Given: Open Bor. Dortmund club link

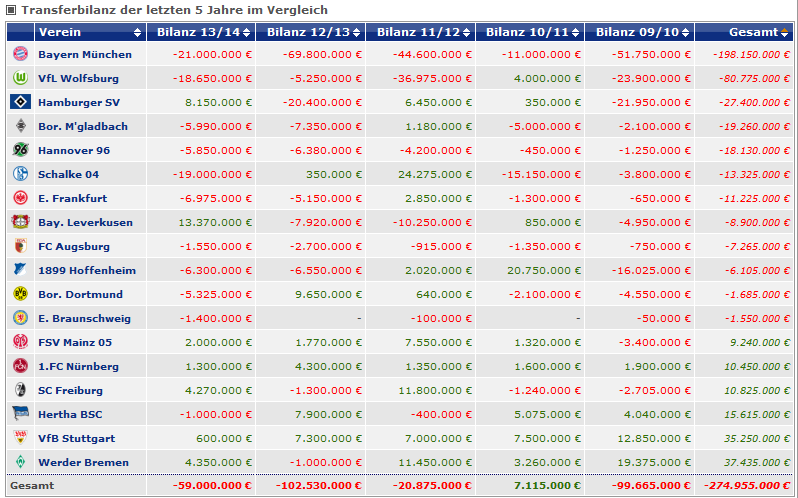Looking at the screenshot, I should [x=80, y=294].
